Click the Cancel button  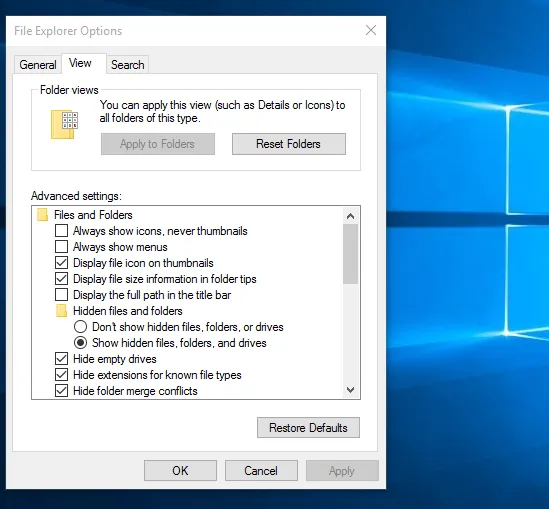pyautogui.click(x=261, y=470)
